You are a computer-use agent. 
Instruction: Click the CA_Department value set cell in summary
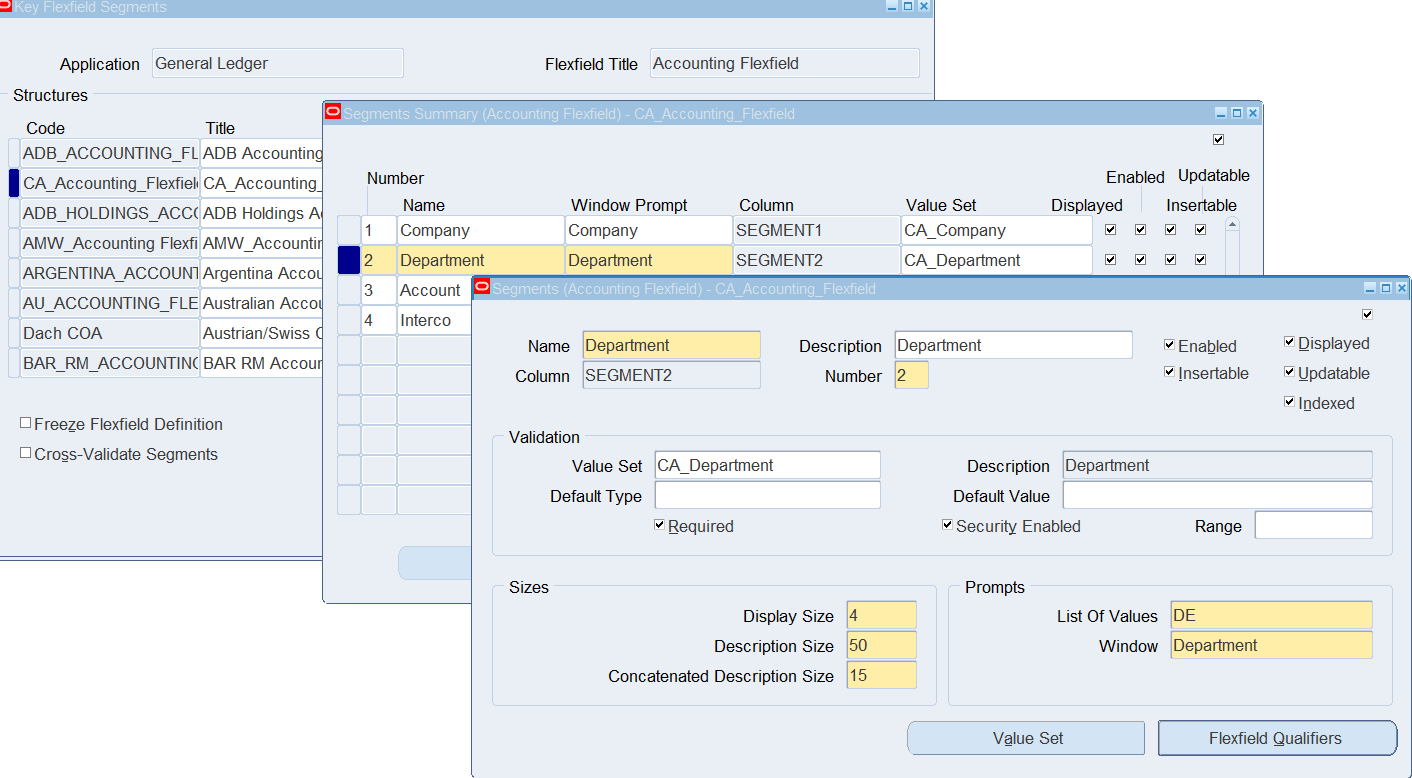[x=997, y=260]
